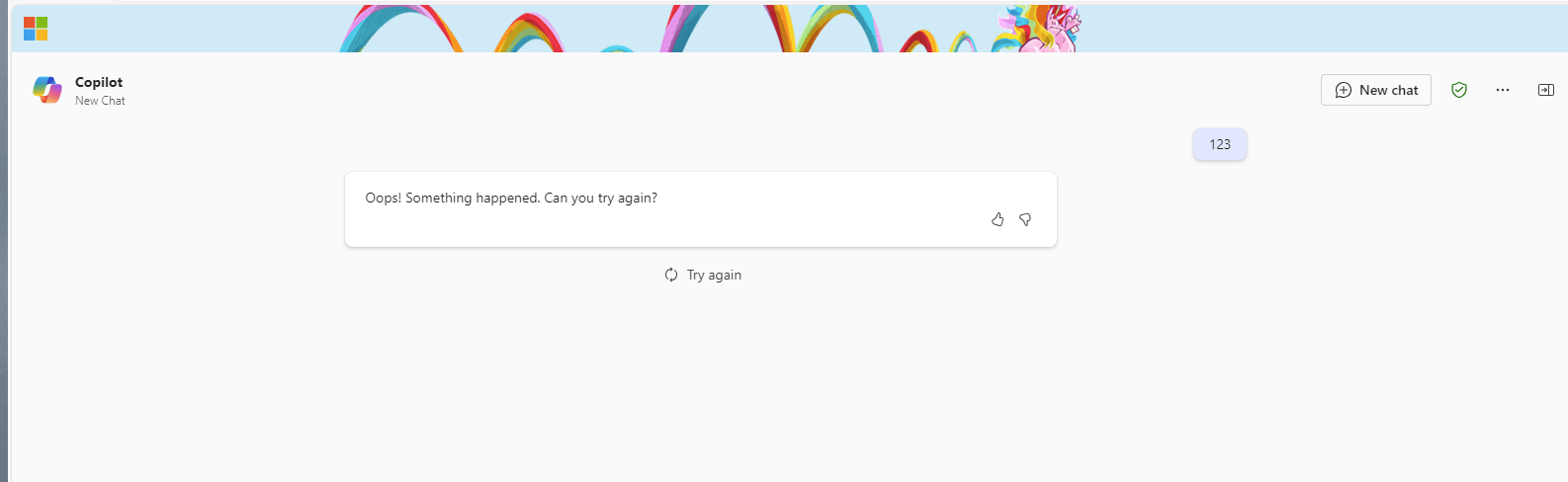1568x482 pixels.
Task: Give thumbs up on the error response
Action: click(998, 219)
